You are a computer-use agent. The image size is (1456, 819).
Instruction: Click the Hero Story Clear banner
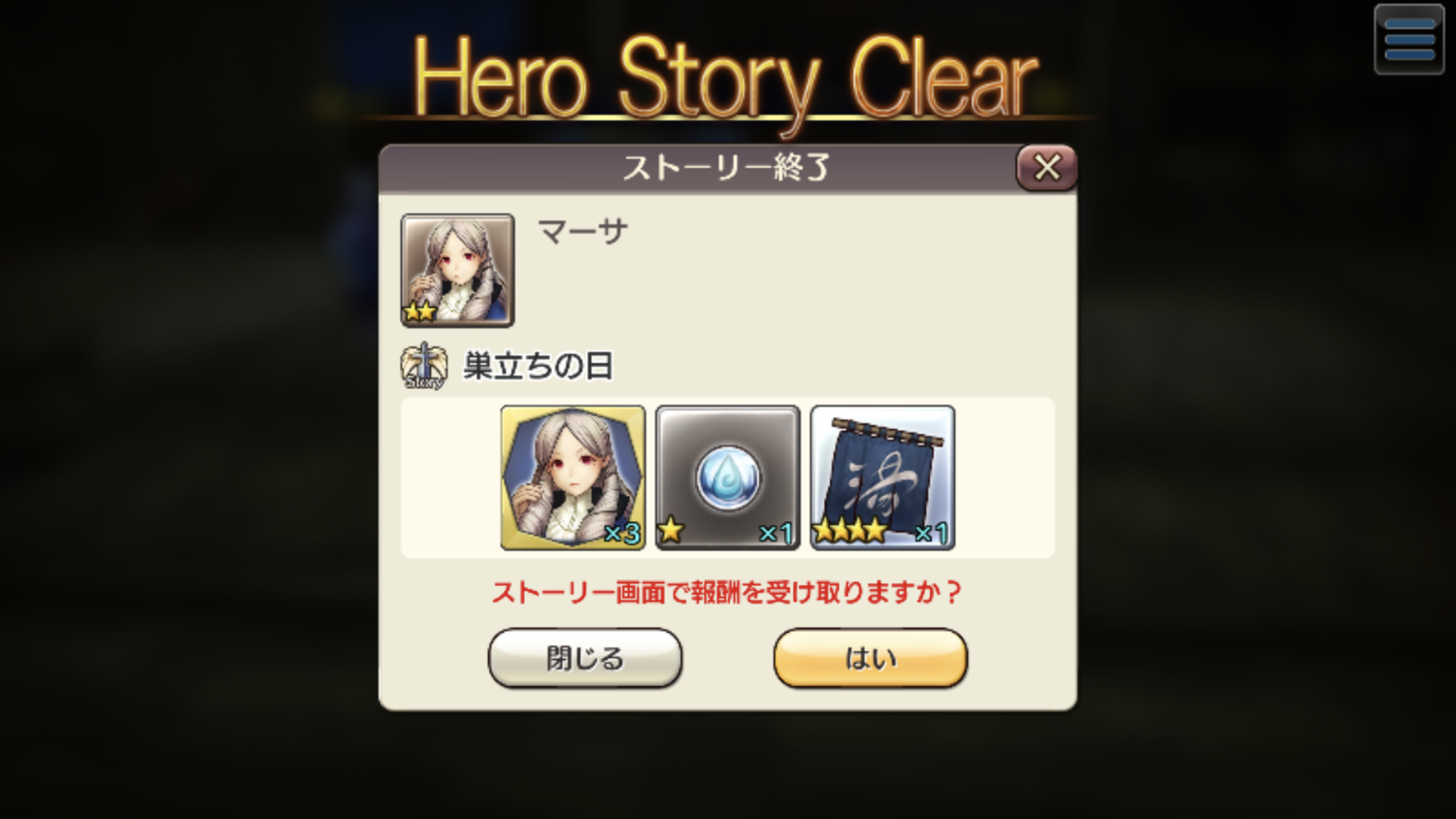click(726, 80)
